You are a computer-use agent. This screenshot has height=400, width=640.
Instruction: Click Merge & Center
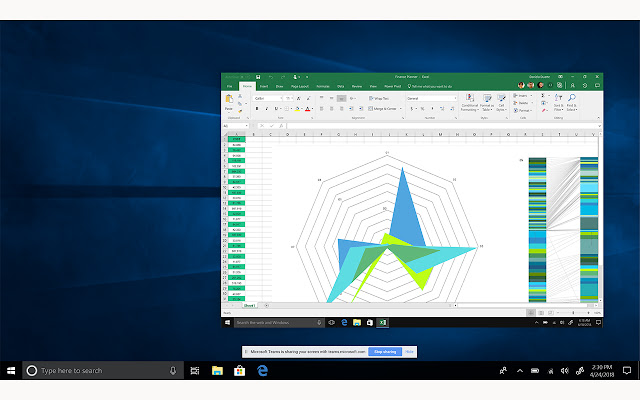point(382,109)
